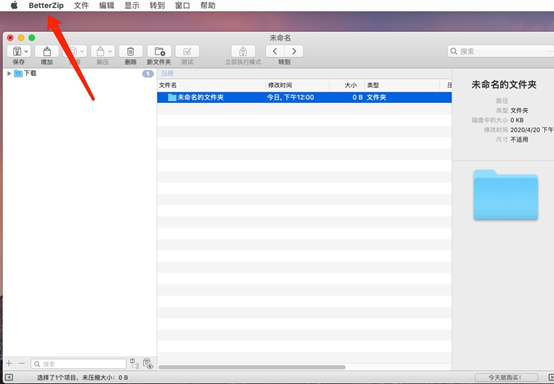Open the 解压 (Extract) dropdown arrow
554x384 pixels.
tap(110, 52)
